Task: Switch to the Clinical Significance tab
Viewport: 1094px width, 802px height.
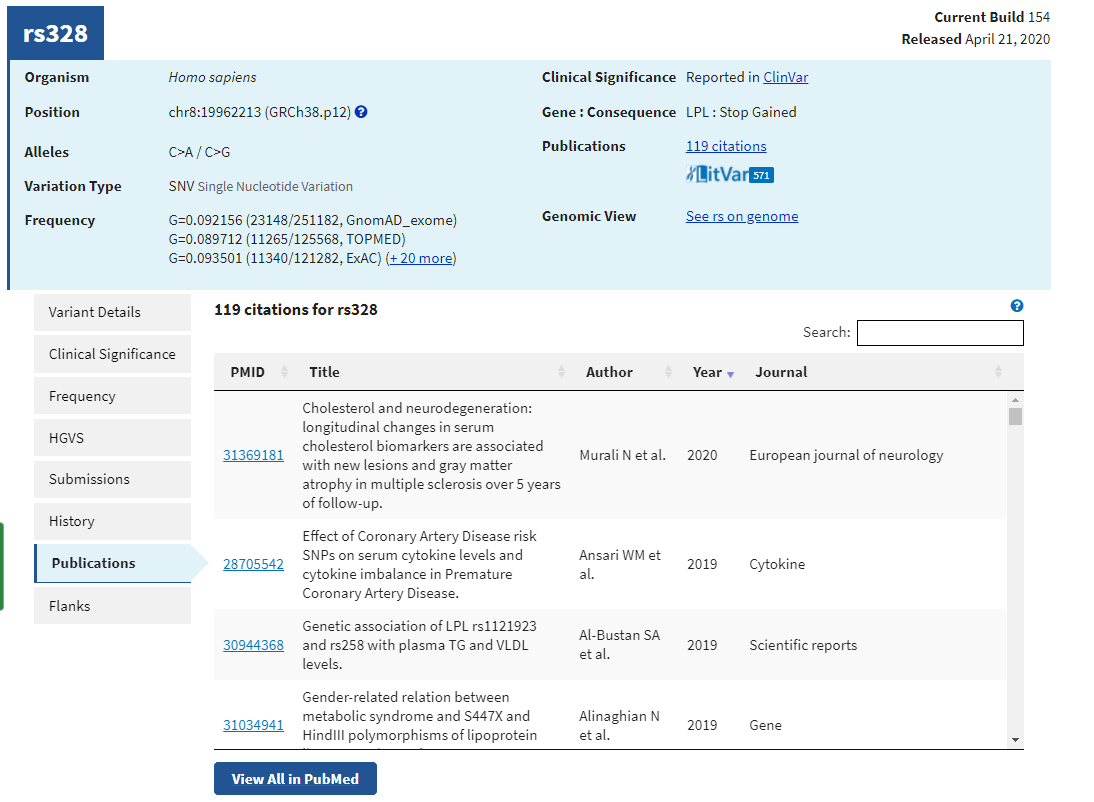Action: 112,354
